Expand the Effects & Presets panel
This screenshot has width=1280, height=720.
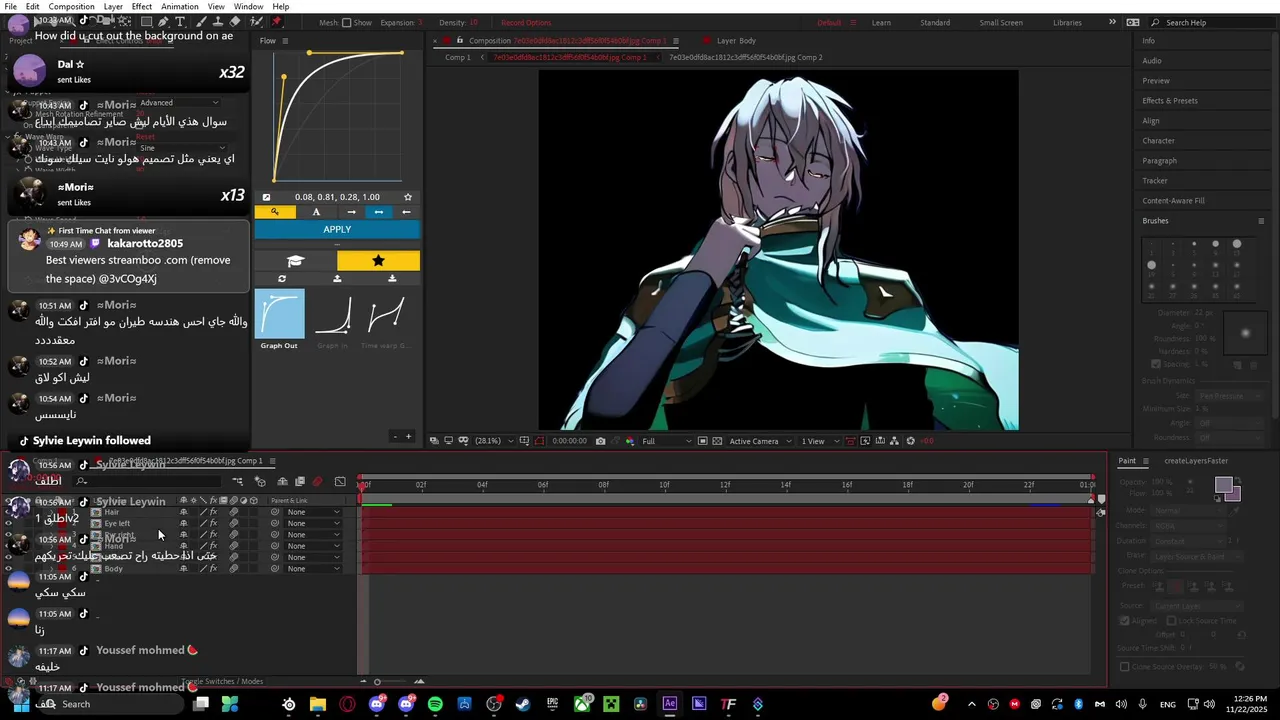(x=1170, y=101)
